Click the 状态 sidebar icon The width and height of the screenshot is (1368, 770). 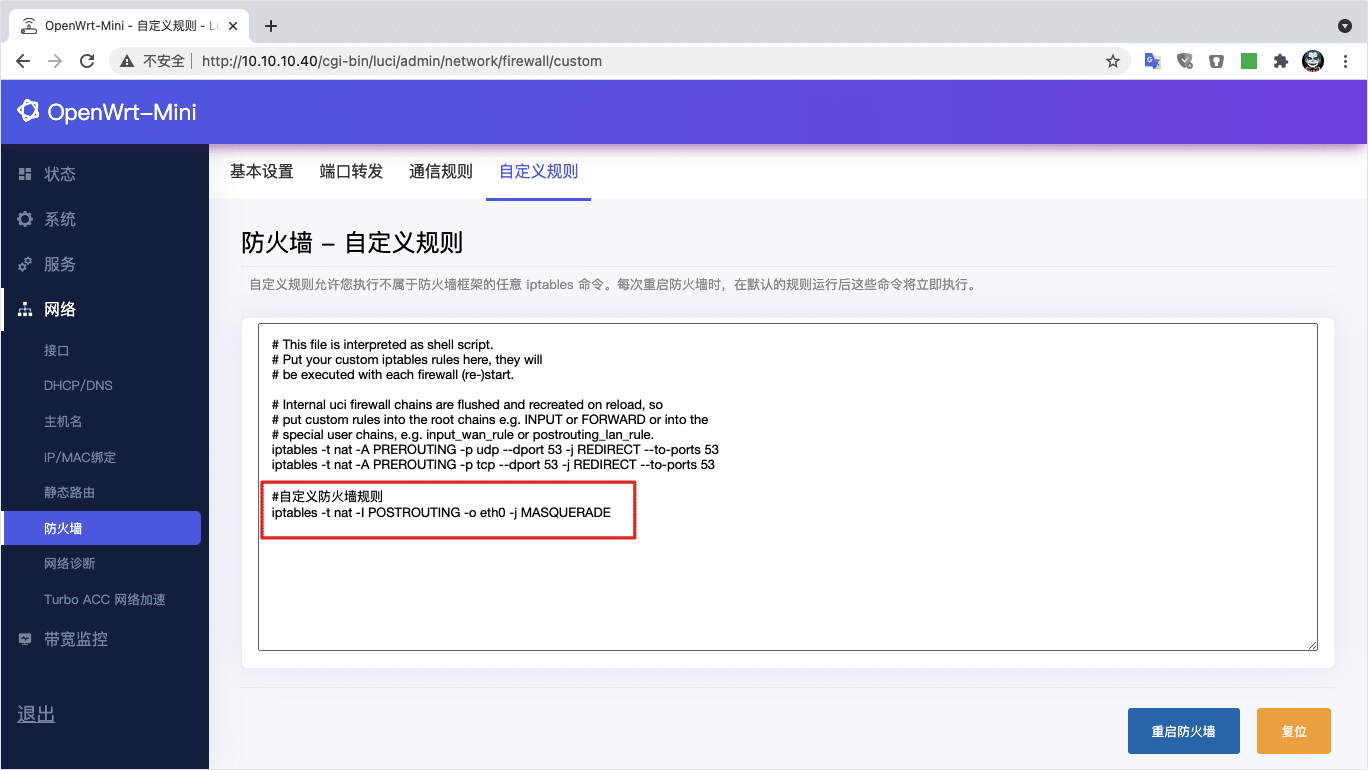[25, 174]
